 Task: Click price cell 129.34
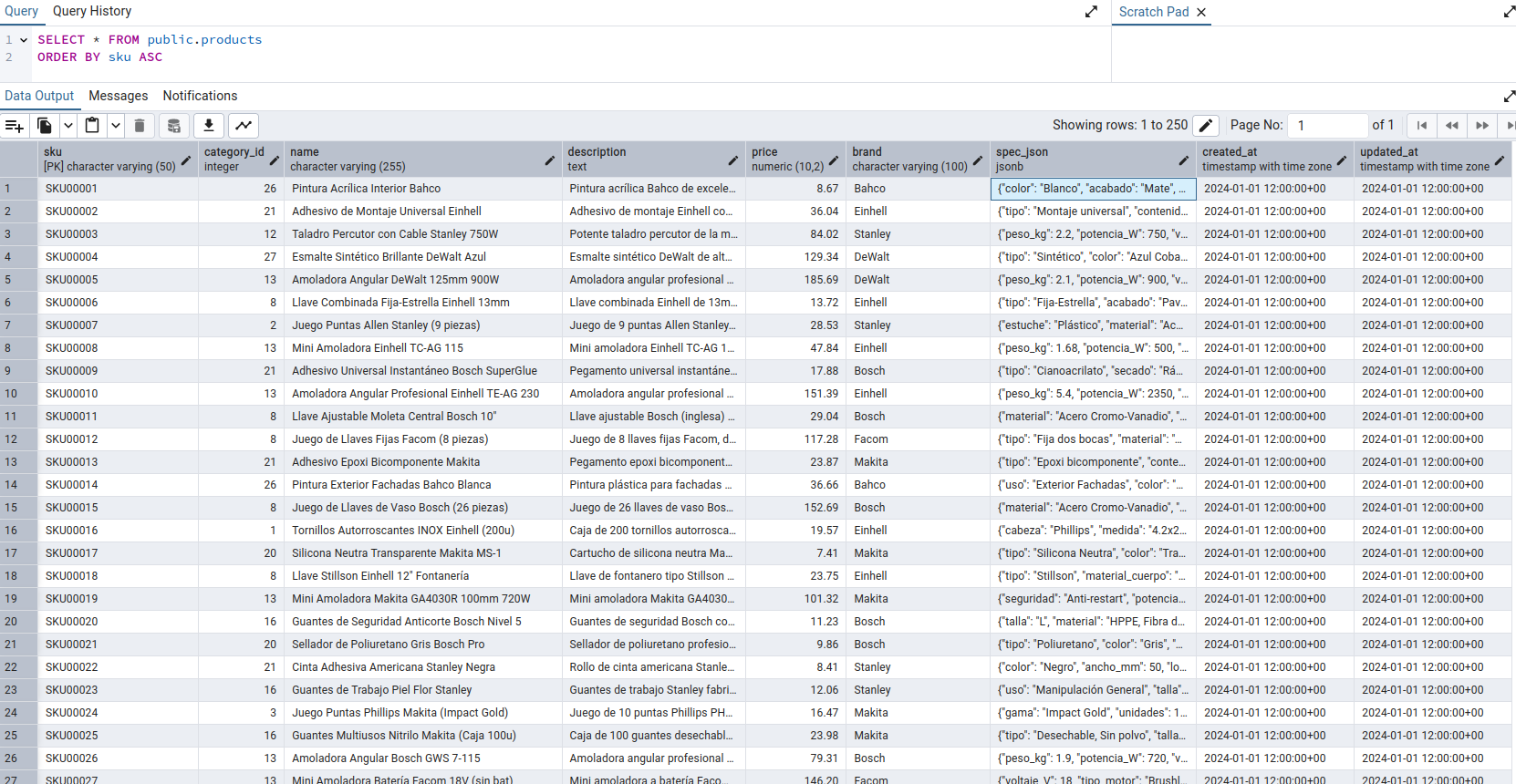795,257
